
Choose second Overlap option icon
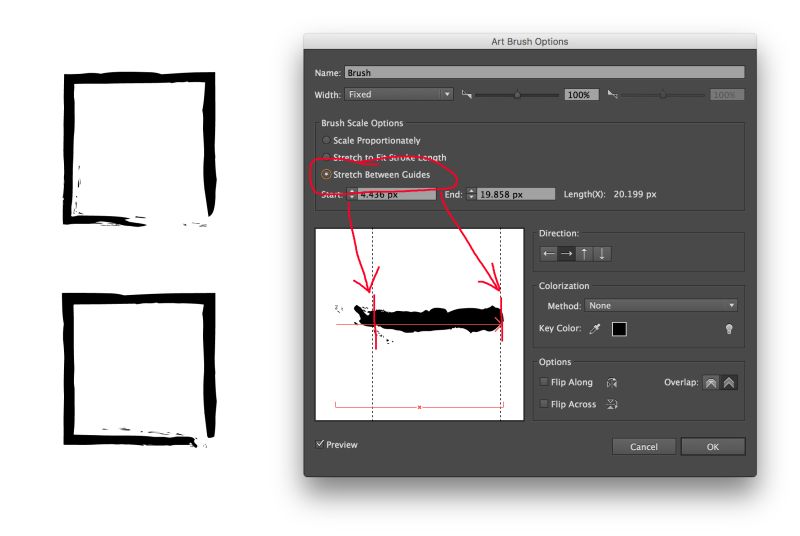click(729, 382)
